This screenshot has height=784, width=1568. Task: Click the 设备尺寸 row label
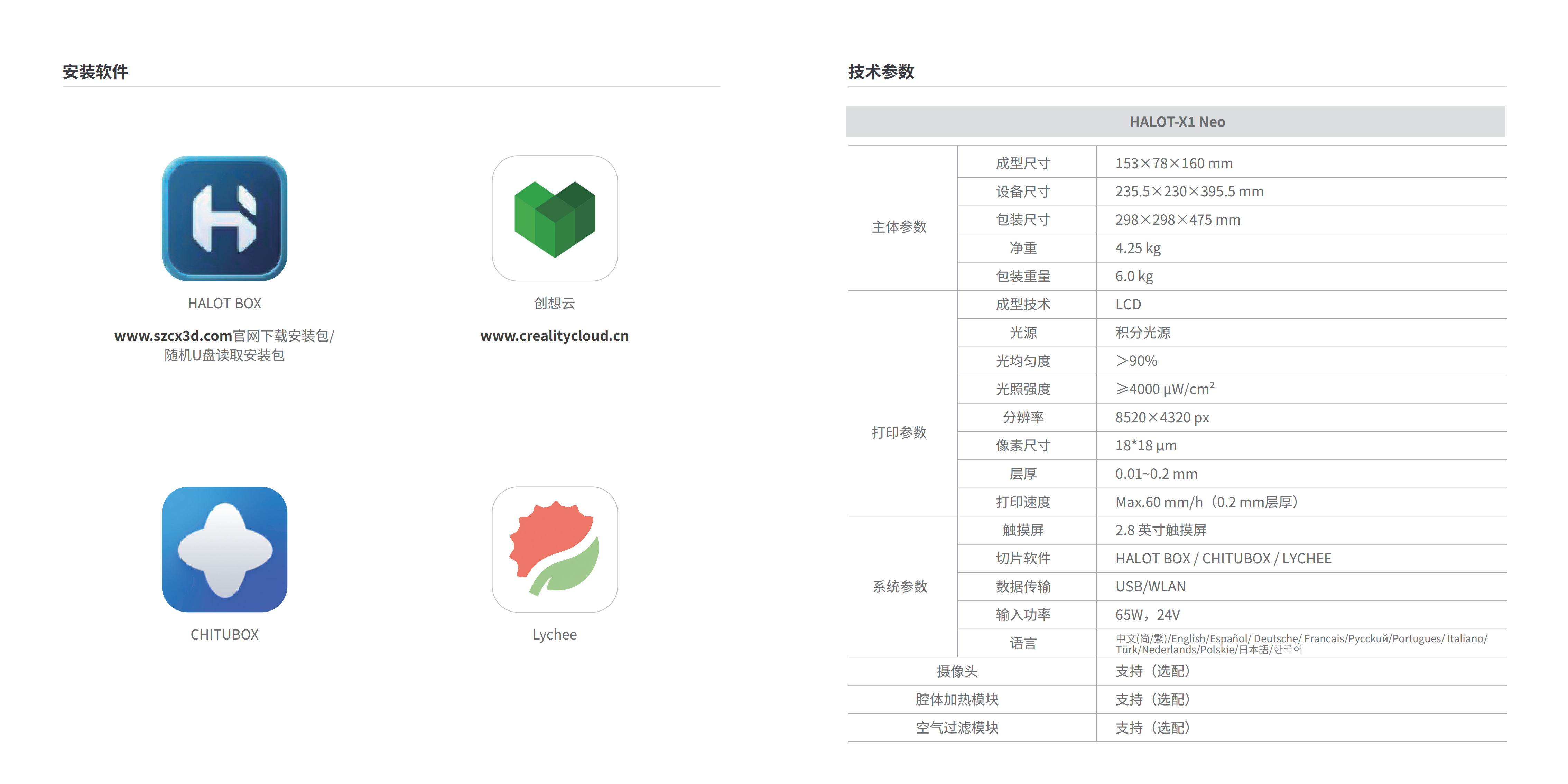point(1023,192)
